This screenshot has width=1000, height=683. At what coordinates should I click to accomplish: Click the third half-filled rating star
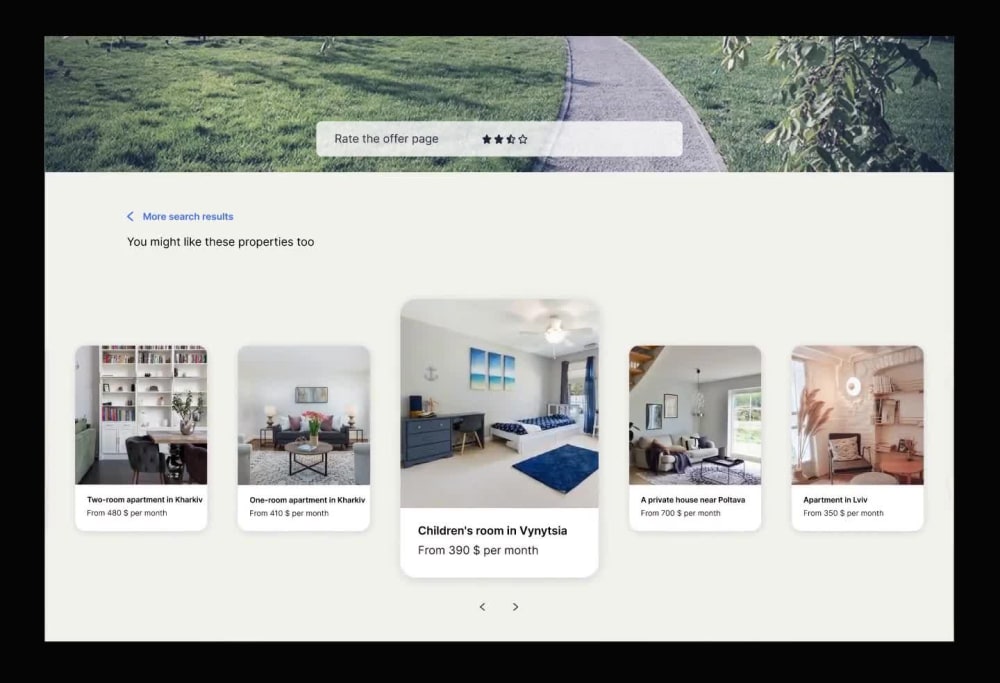click(511, 139)
